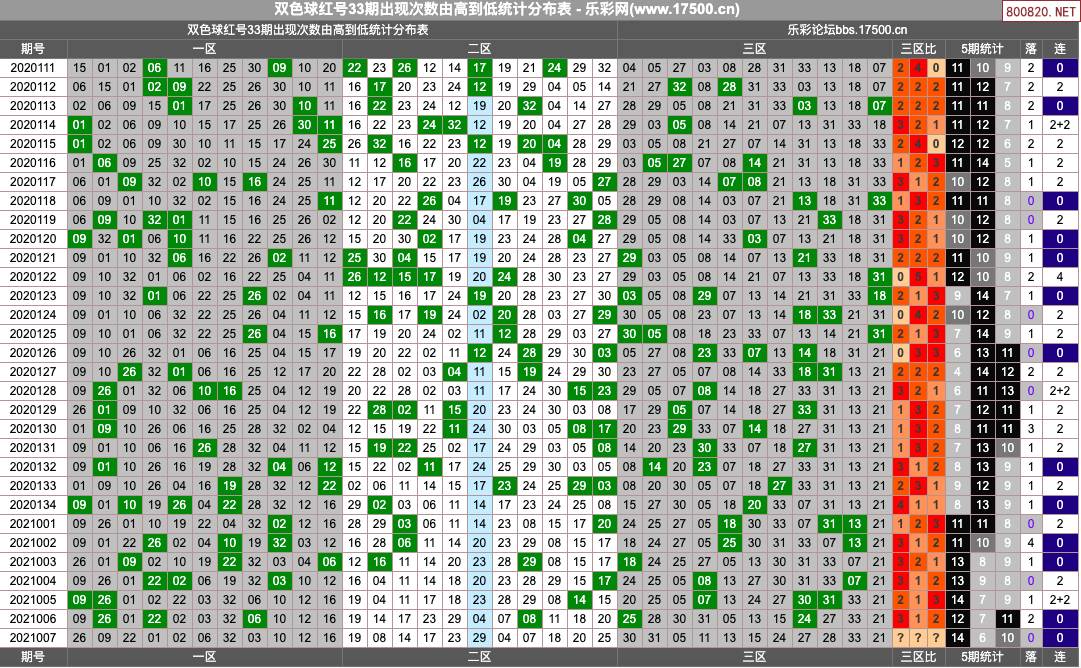Click the subtitle 双色球红号33期出现次数由高到低统计分布表 below the title

tap(308, 30)
